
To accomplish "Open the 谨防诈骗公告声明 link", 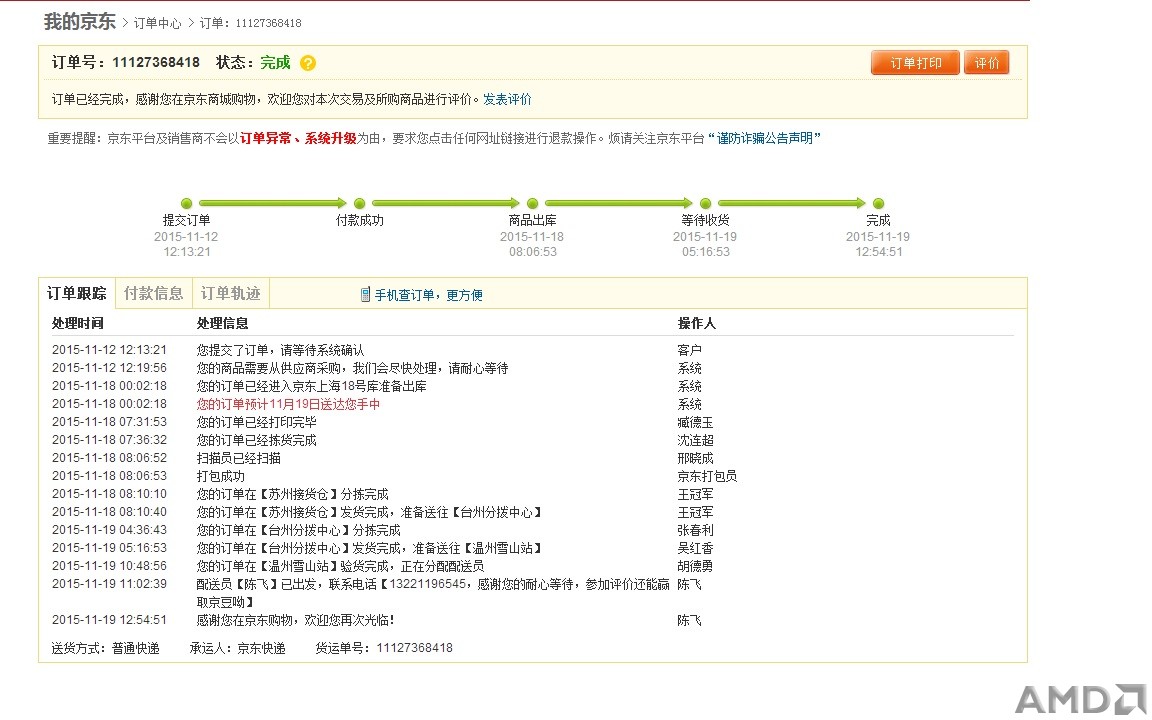I will click(764, 138).
